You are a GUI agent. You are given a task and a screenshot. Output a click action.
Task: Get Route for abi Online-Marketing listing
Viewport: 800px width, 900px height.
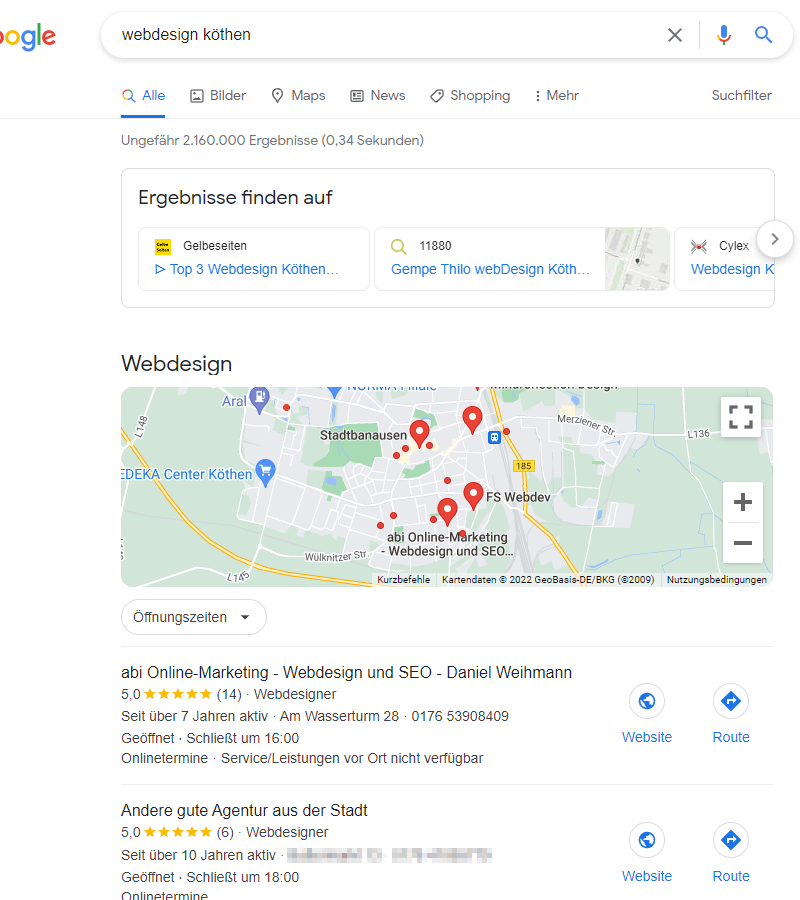pos(731,701)
